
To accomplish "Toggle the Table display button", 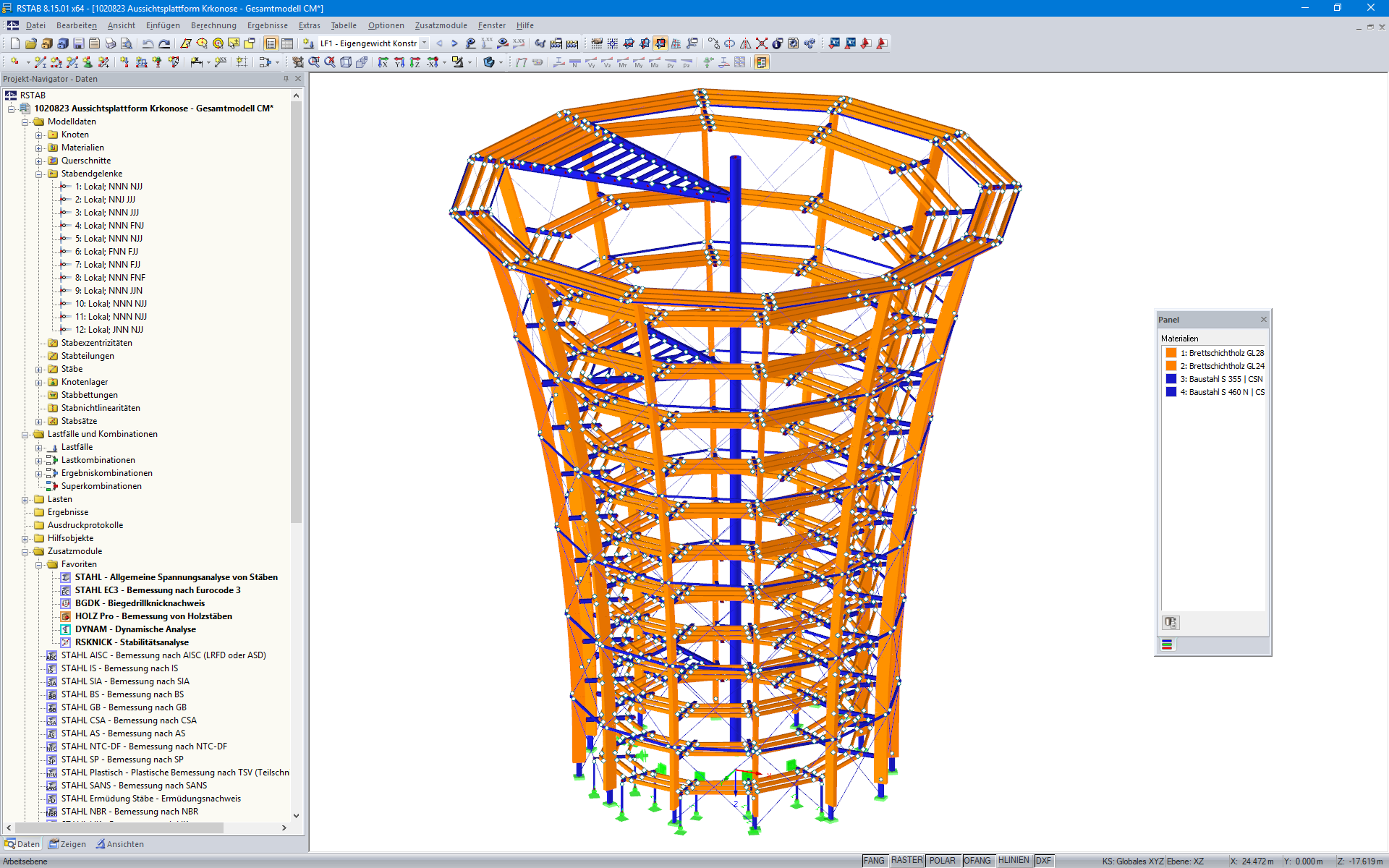I will click(x=287, y=43).
